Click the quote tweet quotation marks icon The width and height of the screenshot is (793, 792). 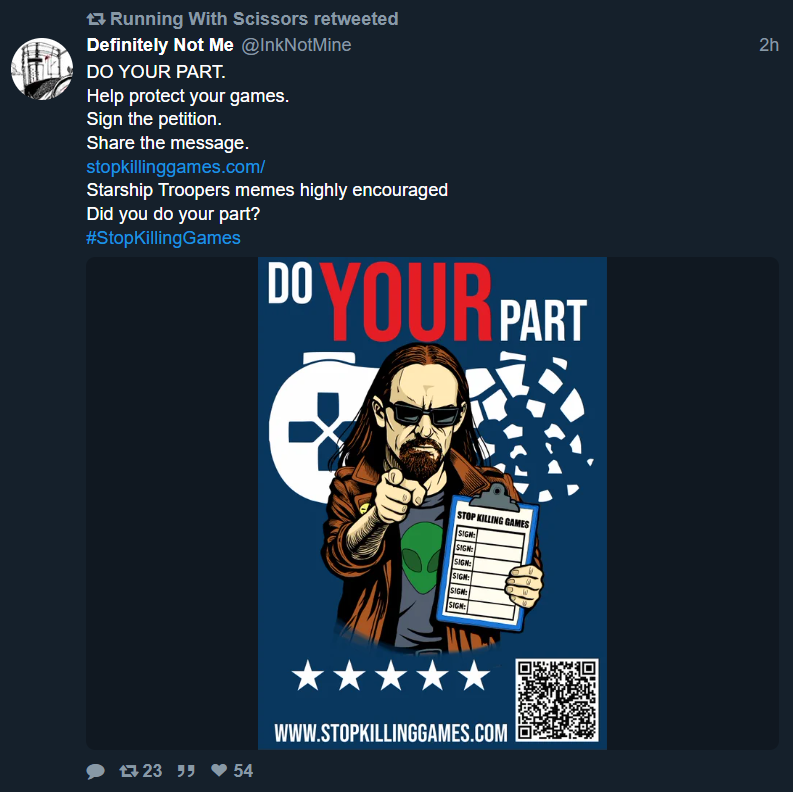186,771
